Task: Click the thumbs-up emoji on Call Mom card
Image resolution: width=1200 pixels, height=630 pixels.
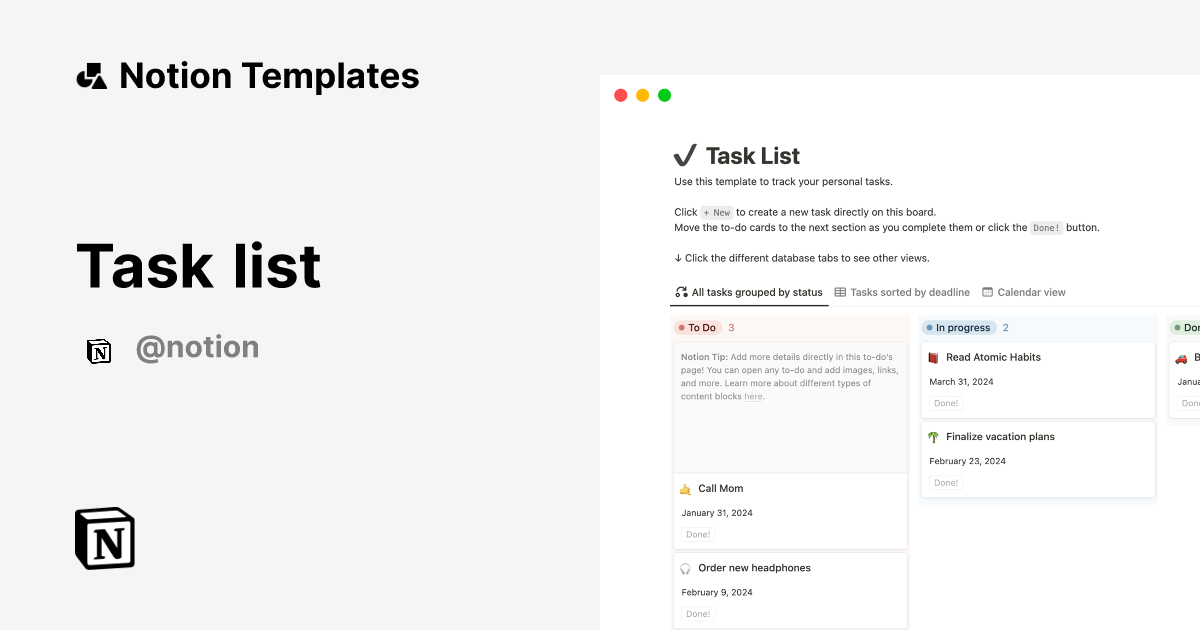Action: (x=685, y=488)
